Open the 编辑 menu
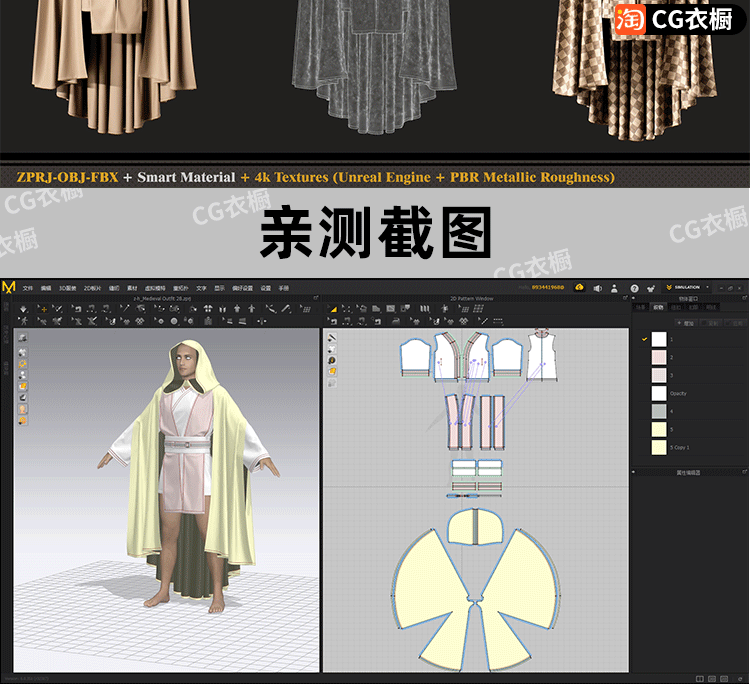750x684 pixels. click(x=45, y=288)
